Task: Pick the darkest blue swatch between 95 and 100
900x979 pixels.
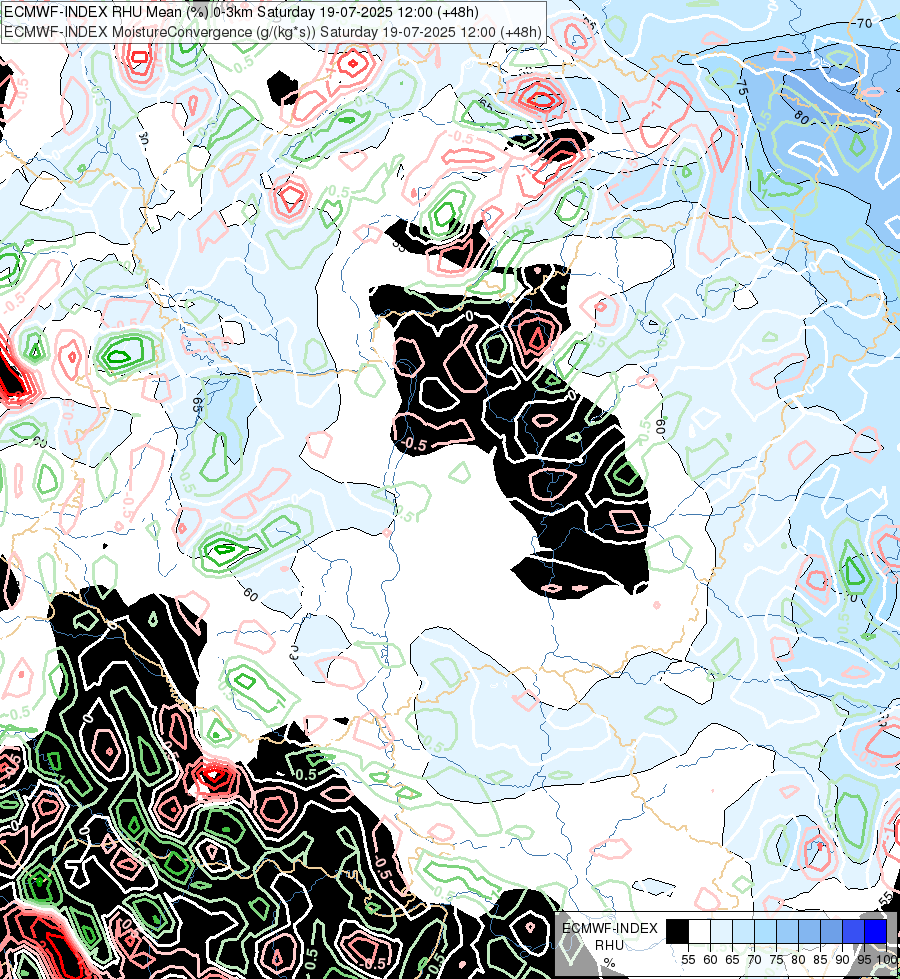Action: [876, 931]
